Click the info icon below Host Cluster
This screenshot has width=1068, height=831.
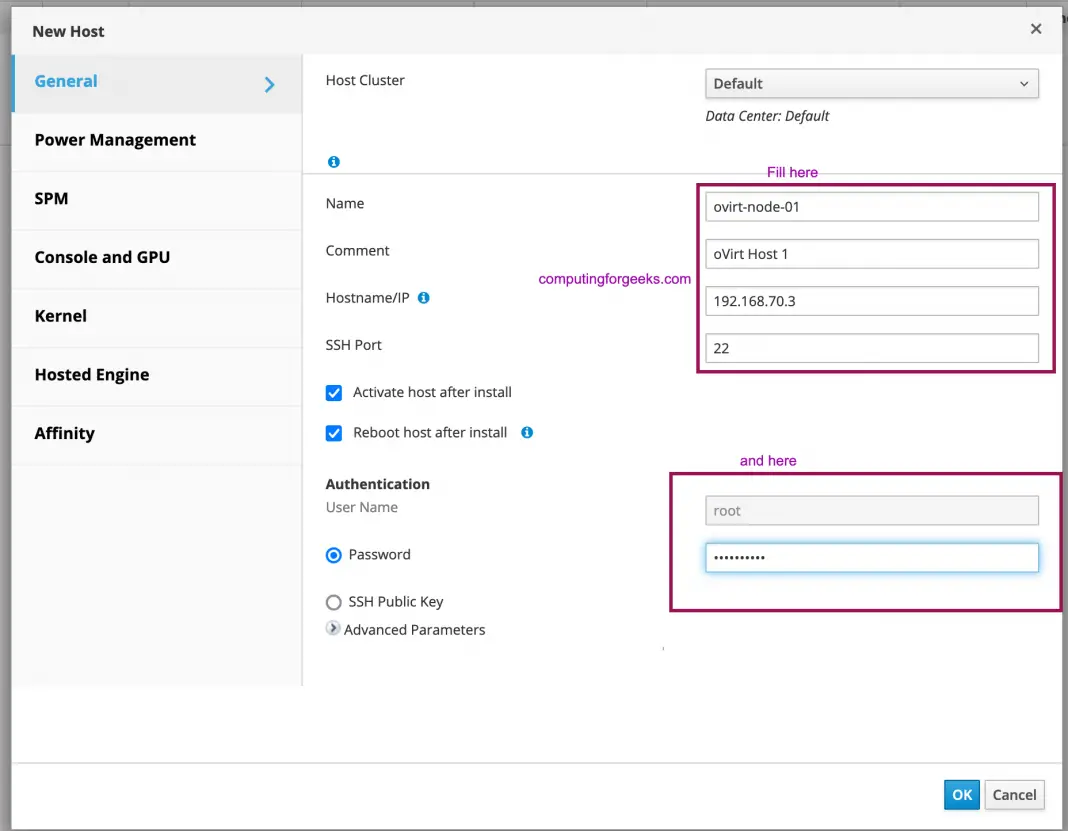coord(333,161)
